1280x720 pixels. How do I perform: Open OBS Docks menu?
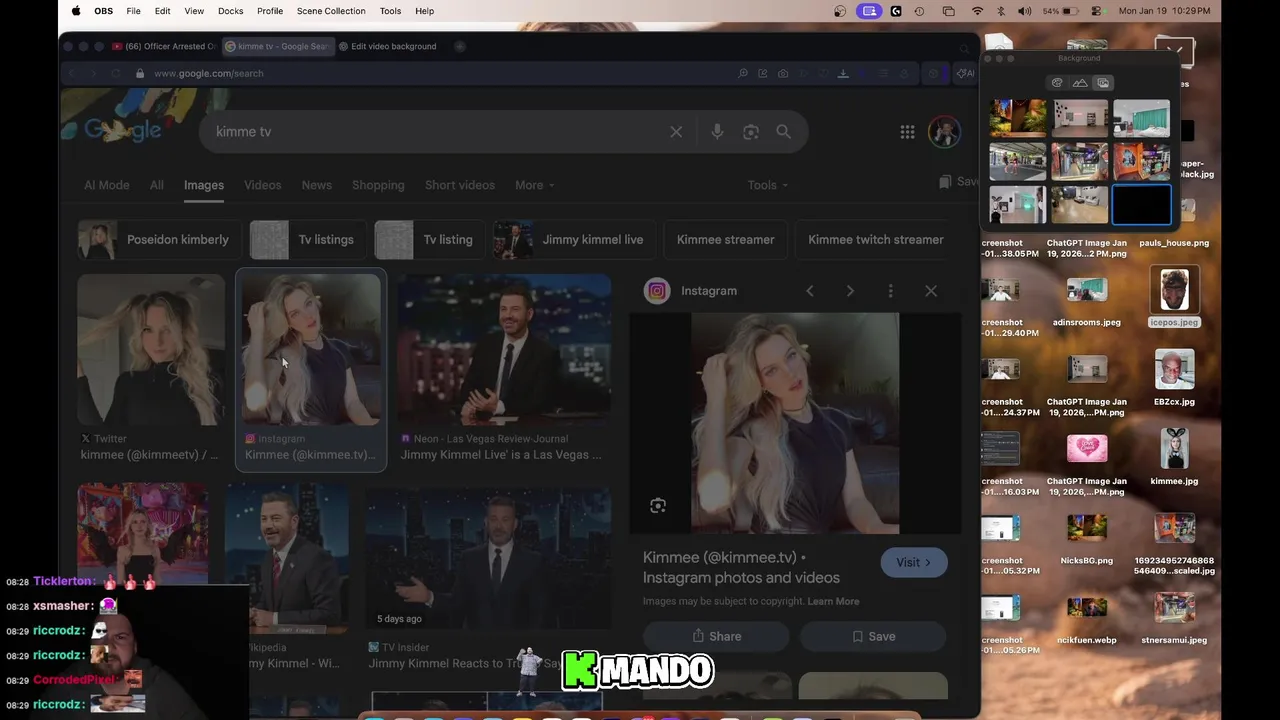230,11
